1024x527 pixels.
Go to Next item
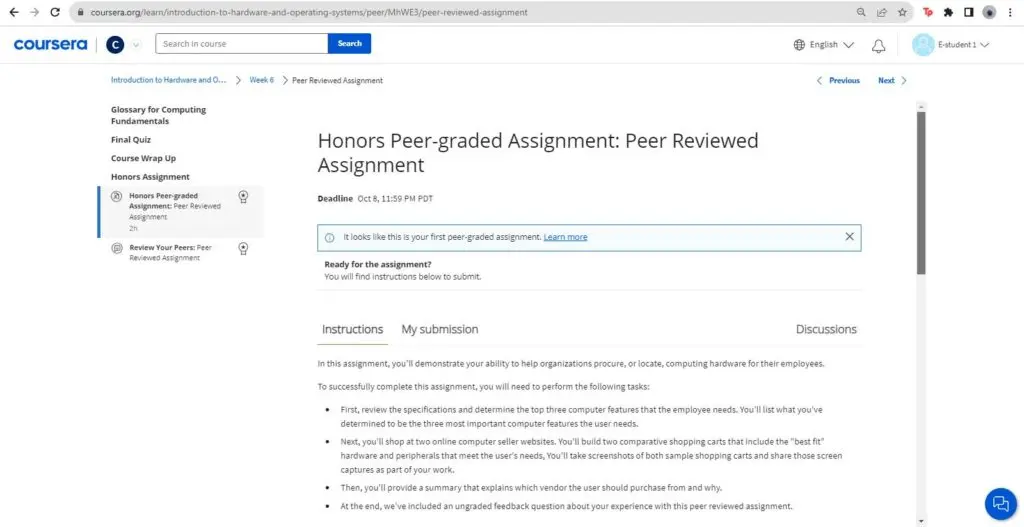[886, 80]
